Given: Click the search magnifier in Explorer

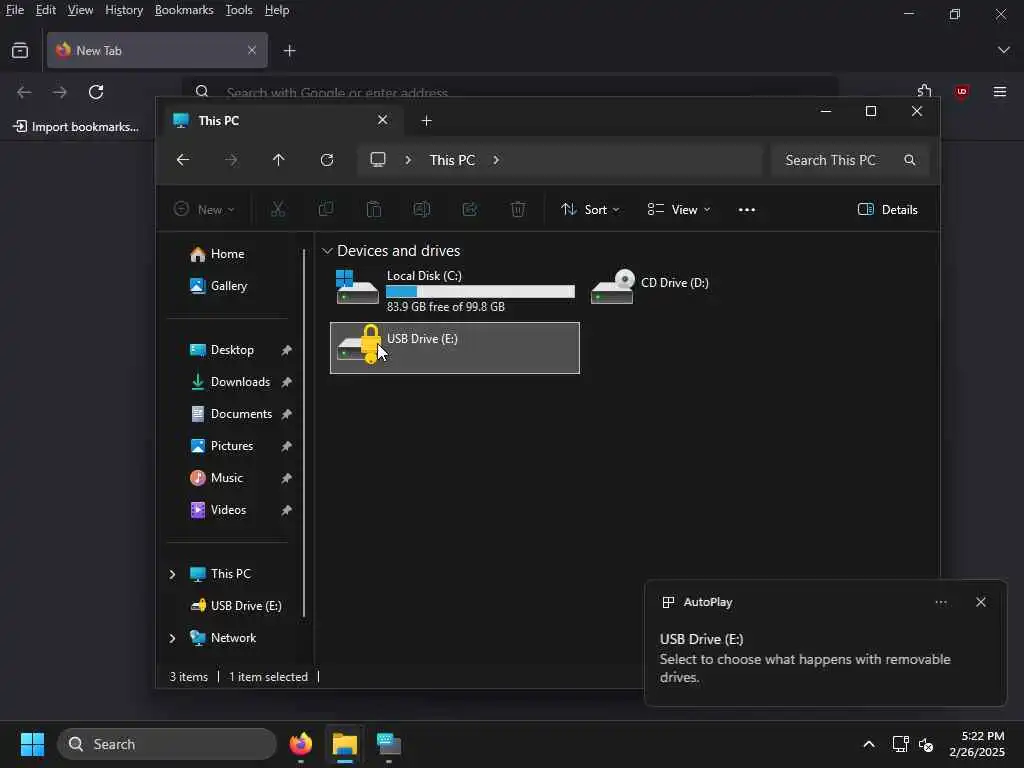Looking at the screenshot, I should (x=909, y=160).
